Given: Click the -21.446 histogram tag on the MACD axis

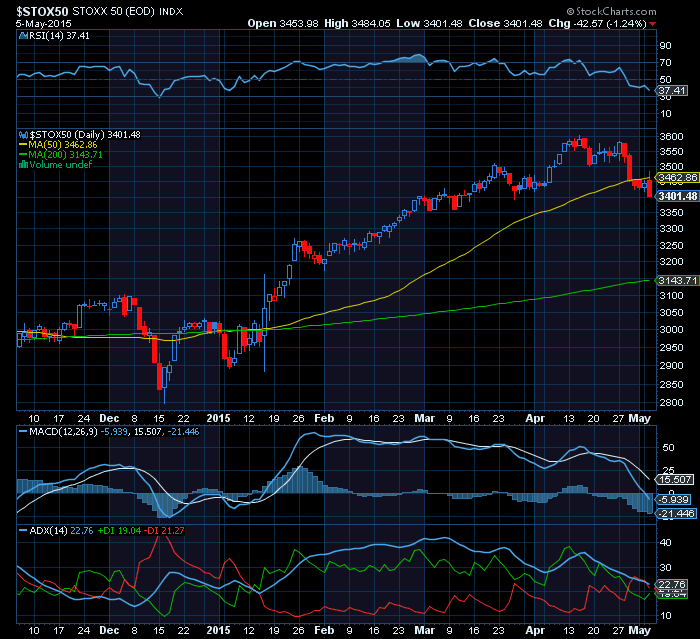Looking at the screenshot, I should 676,514.
